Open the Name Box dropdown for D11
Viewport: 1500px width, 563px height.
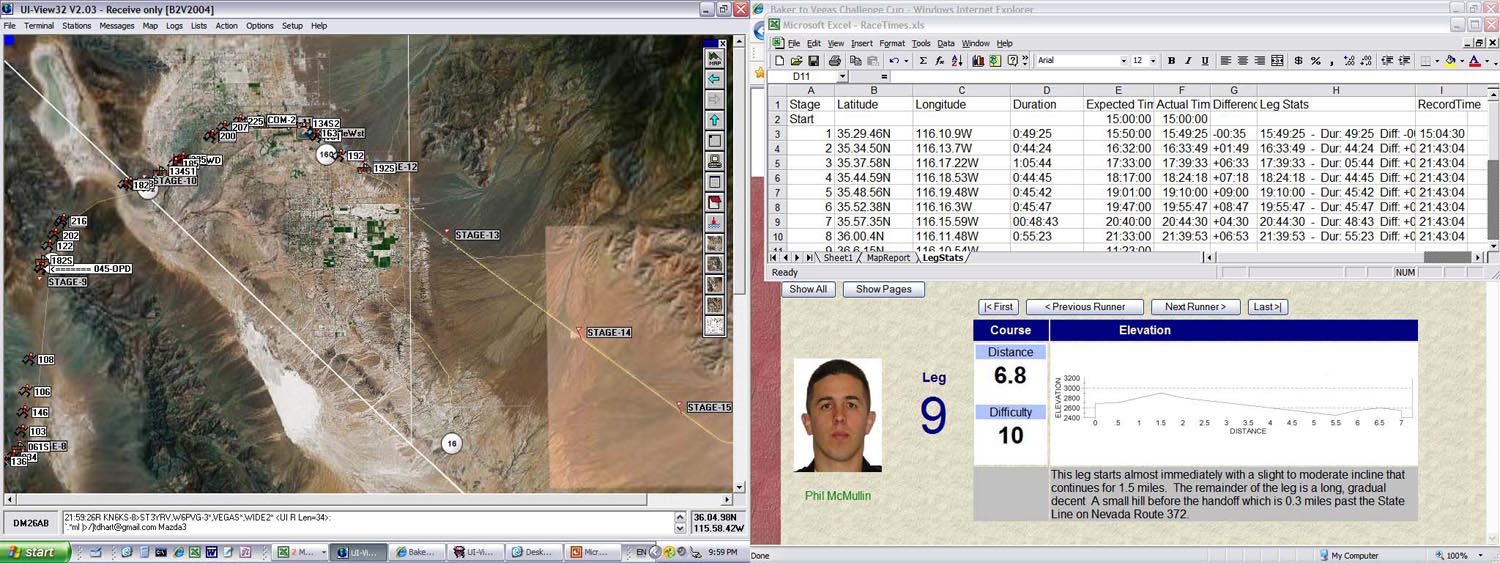[x=842, y=77]
